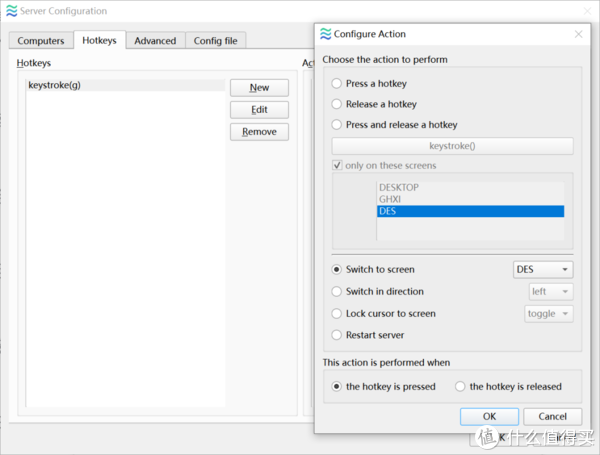Open the DES screen dropdown

[x=542, y=270]
